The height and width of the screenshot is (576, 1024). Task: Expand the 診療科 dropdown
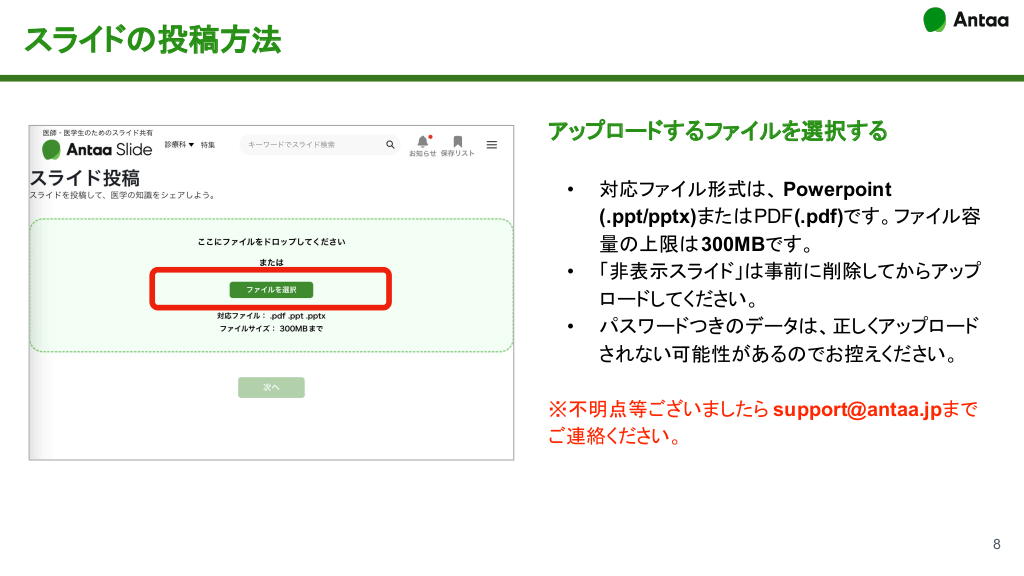point(179,145)
